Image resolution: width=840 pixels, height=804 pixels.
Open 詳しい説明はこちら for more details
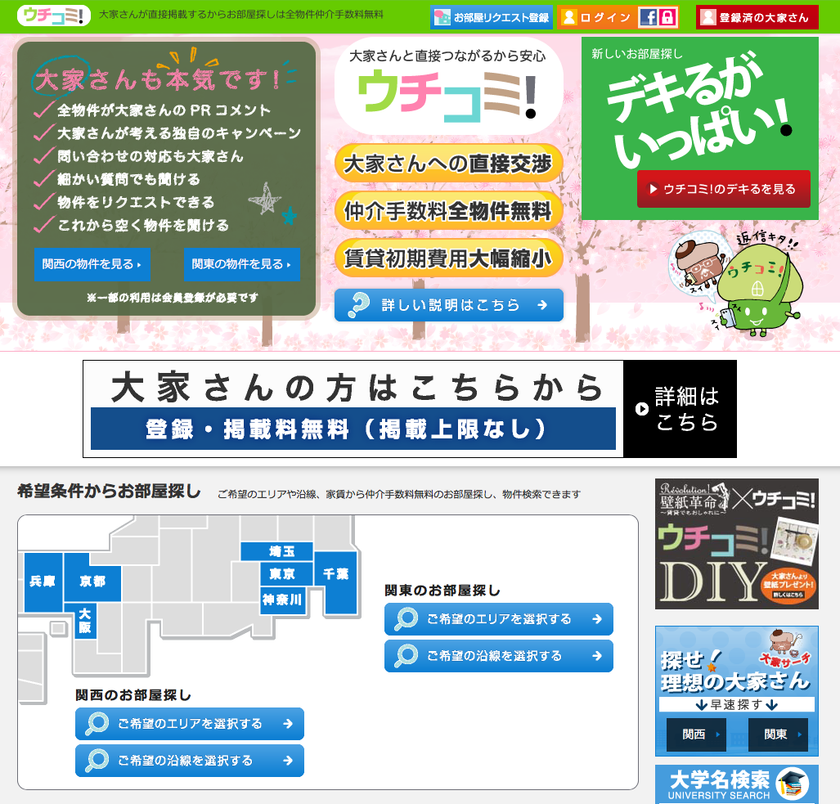[448, 305]
